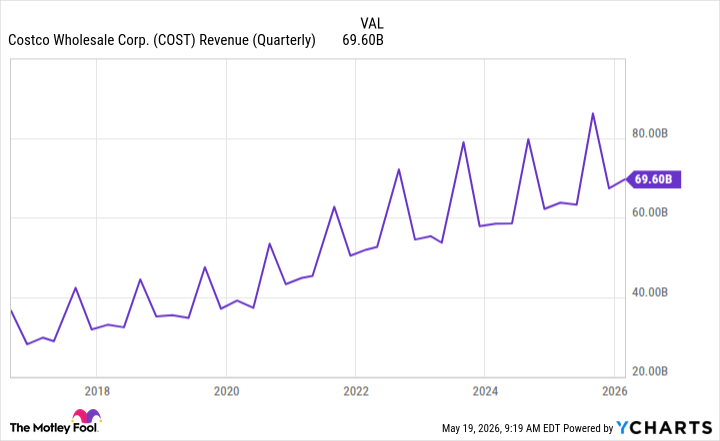Click the revenue peak just before 2024
Image resolution: width=720 pixels, height=441 pixels.
pyautogui.click(x=463, y=142)
